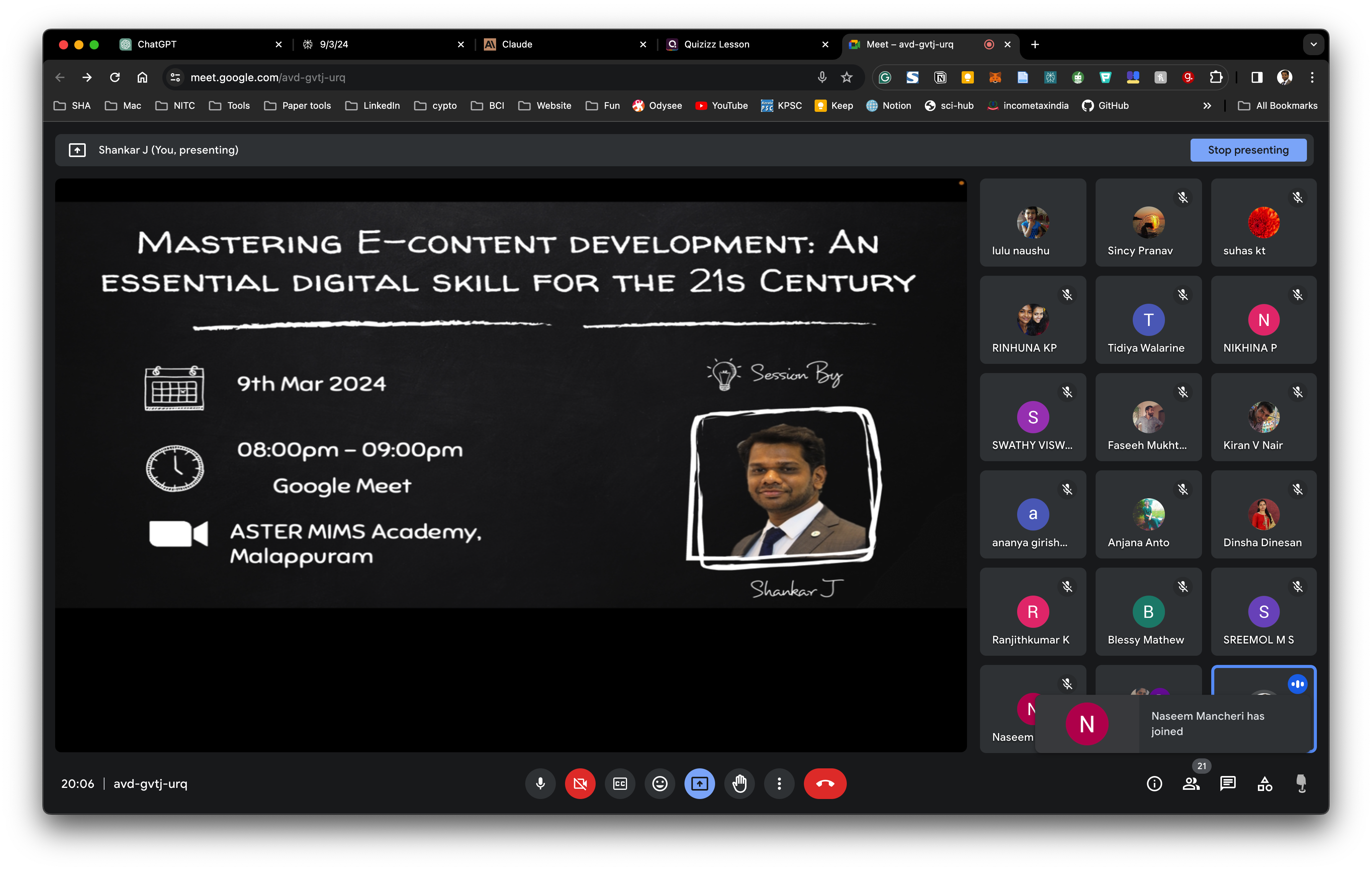
Task: Open the Grammarly extension icon
Action: (885, 77)
